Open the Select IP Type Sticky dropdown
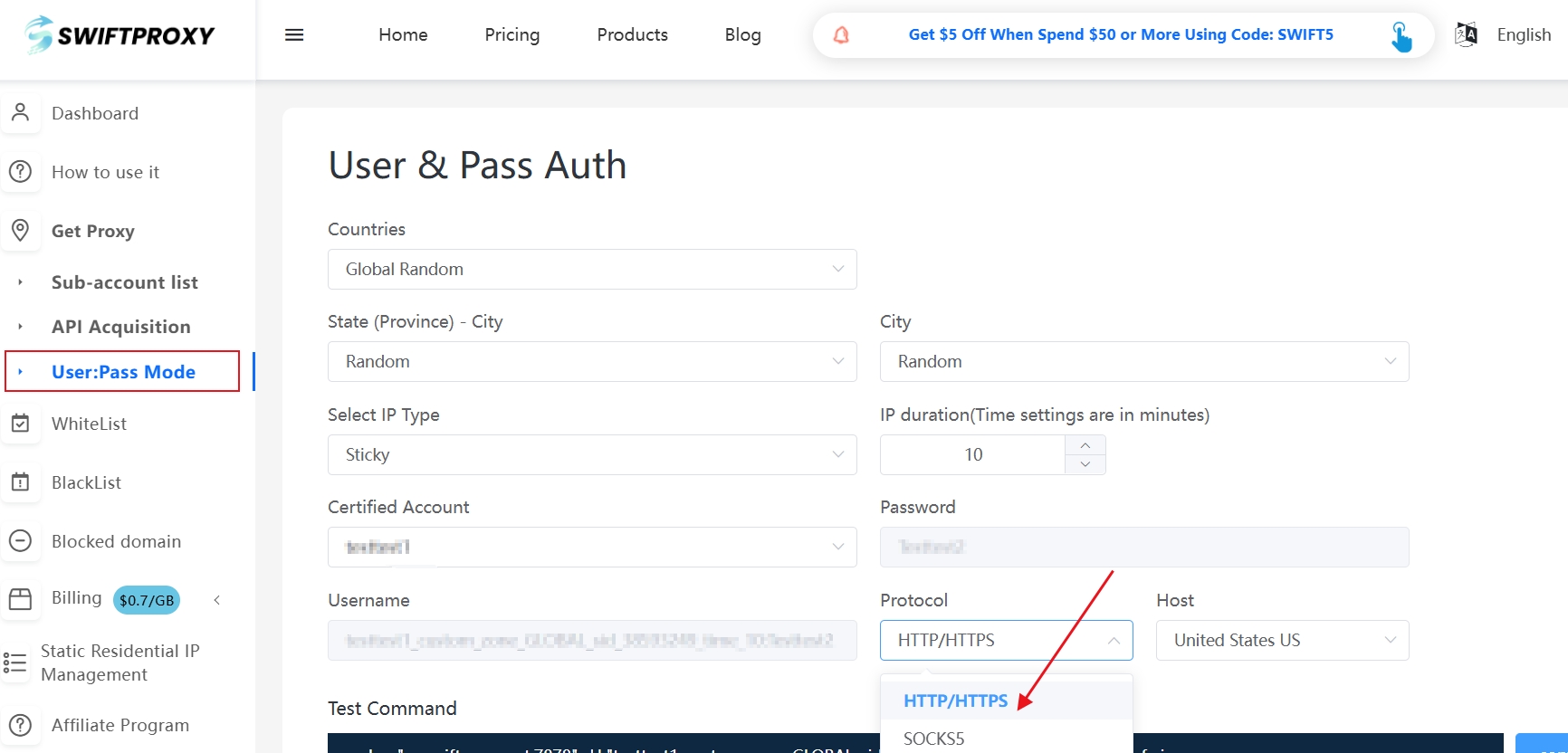Image resolution: width=1568 pixels, height=753 pixels. point(592,455)
